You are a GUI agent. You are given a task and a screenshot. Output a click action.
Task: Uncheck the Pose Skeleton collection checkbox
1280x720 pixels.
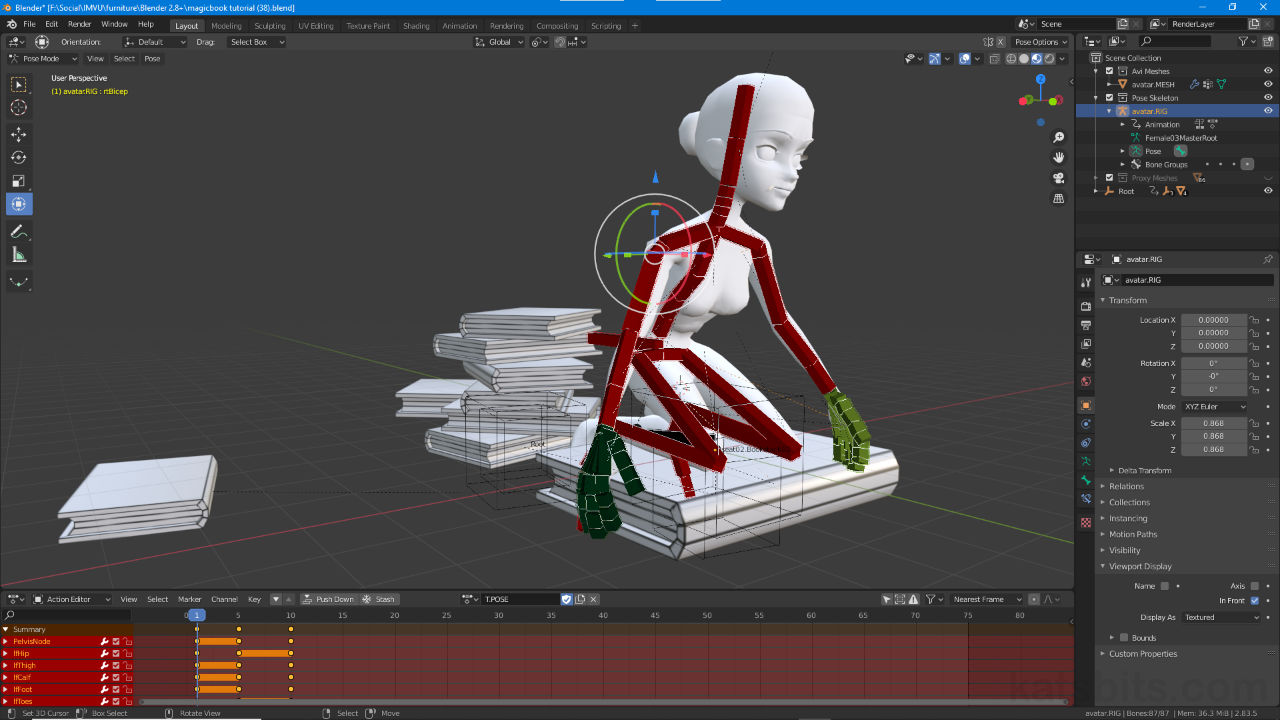(1109, 98)
